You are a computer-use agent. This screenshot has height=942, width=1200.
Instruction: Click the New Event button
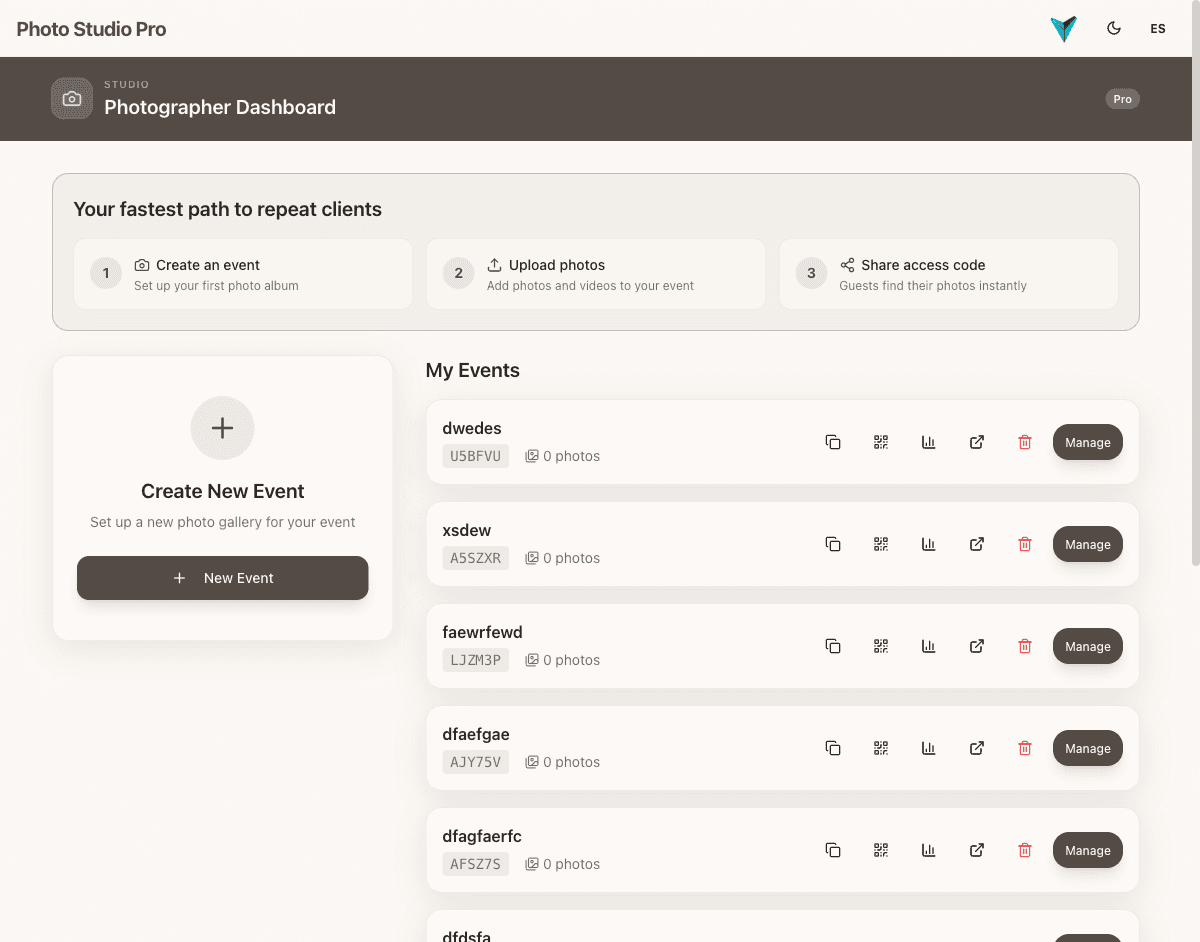(x=222, y=578)
